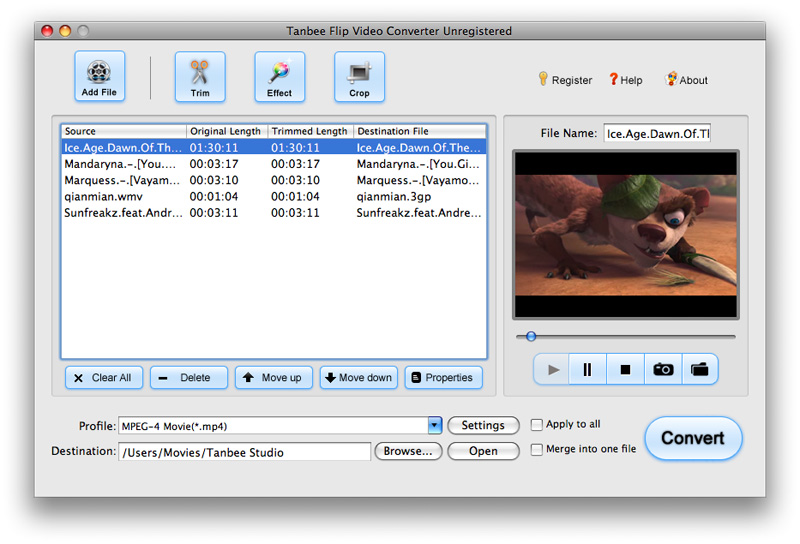Click the Source column header
This screenshot has width=800, height=544.
click(124, 131)
